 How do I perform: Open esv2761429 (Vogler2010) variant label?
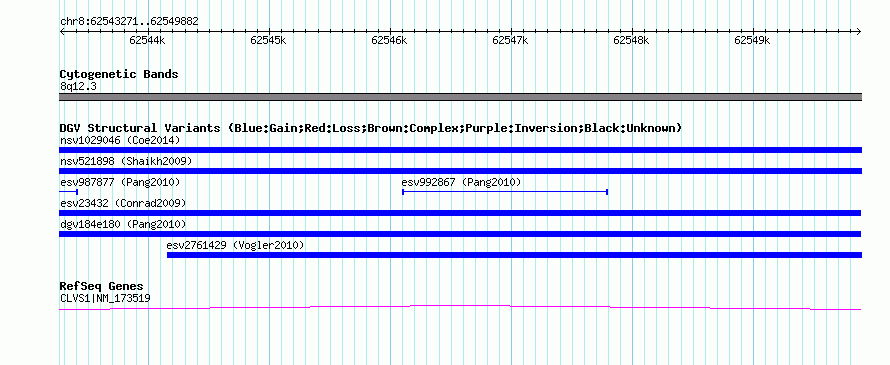236,245
